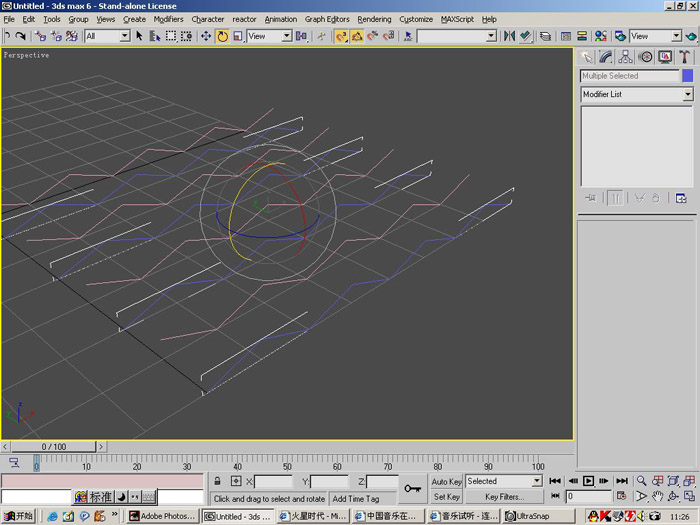Click the large Set Keys key button
Image resolution: width=700 pixels, height=525 pixels.
(413, 489)
